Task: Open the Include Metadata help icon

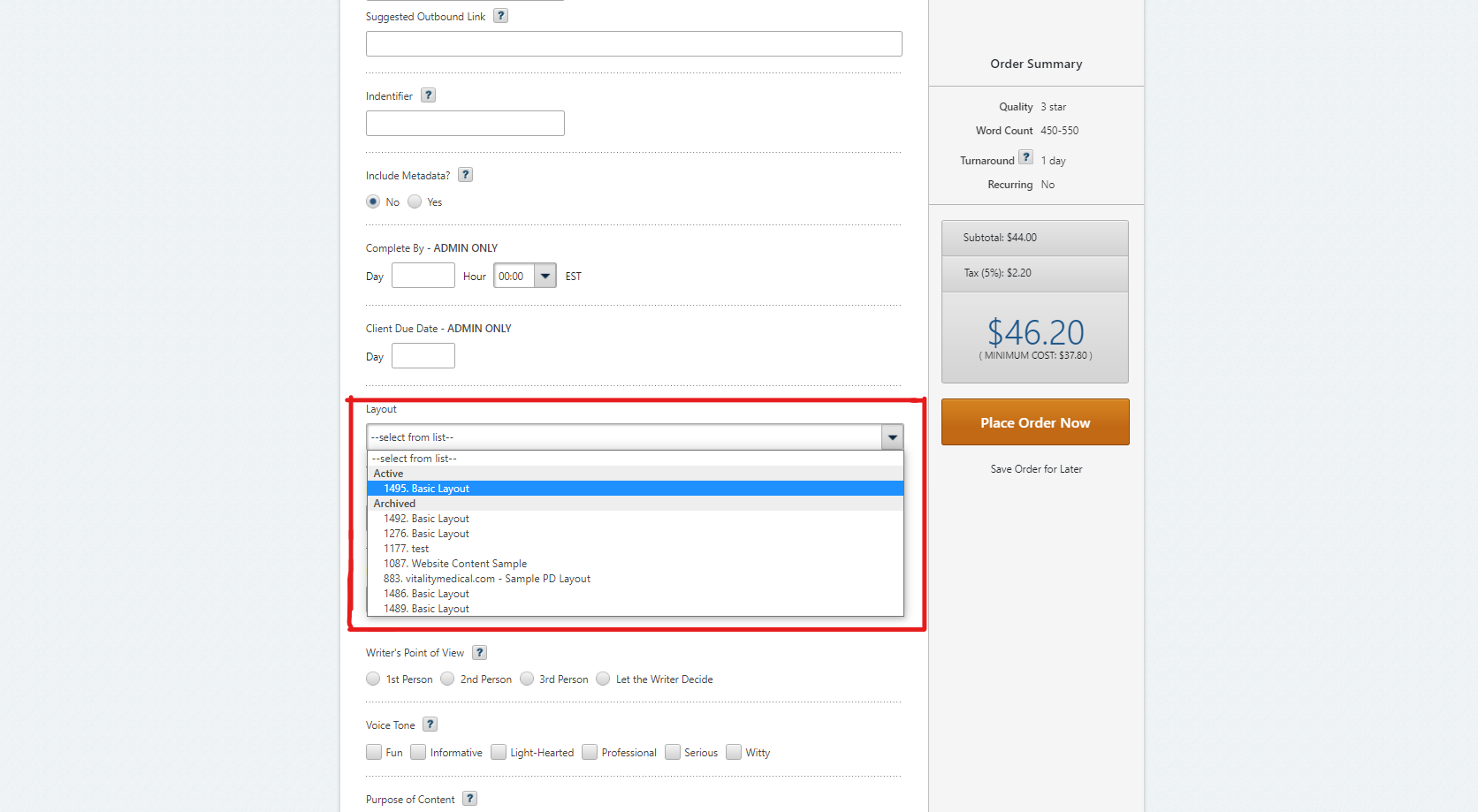Action: (x=466, y=174)
